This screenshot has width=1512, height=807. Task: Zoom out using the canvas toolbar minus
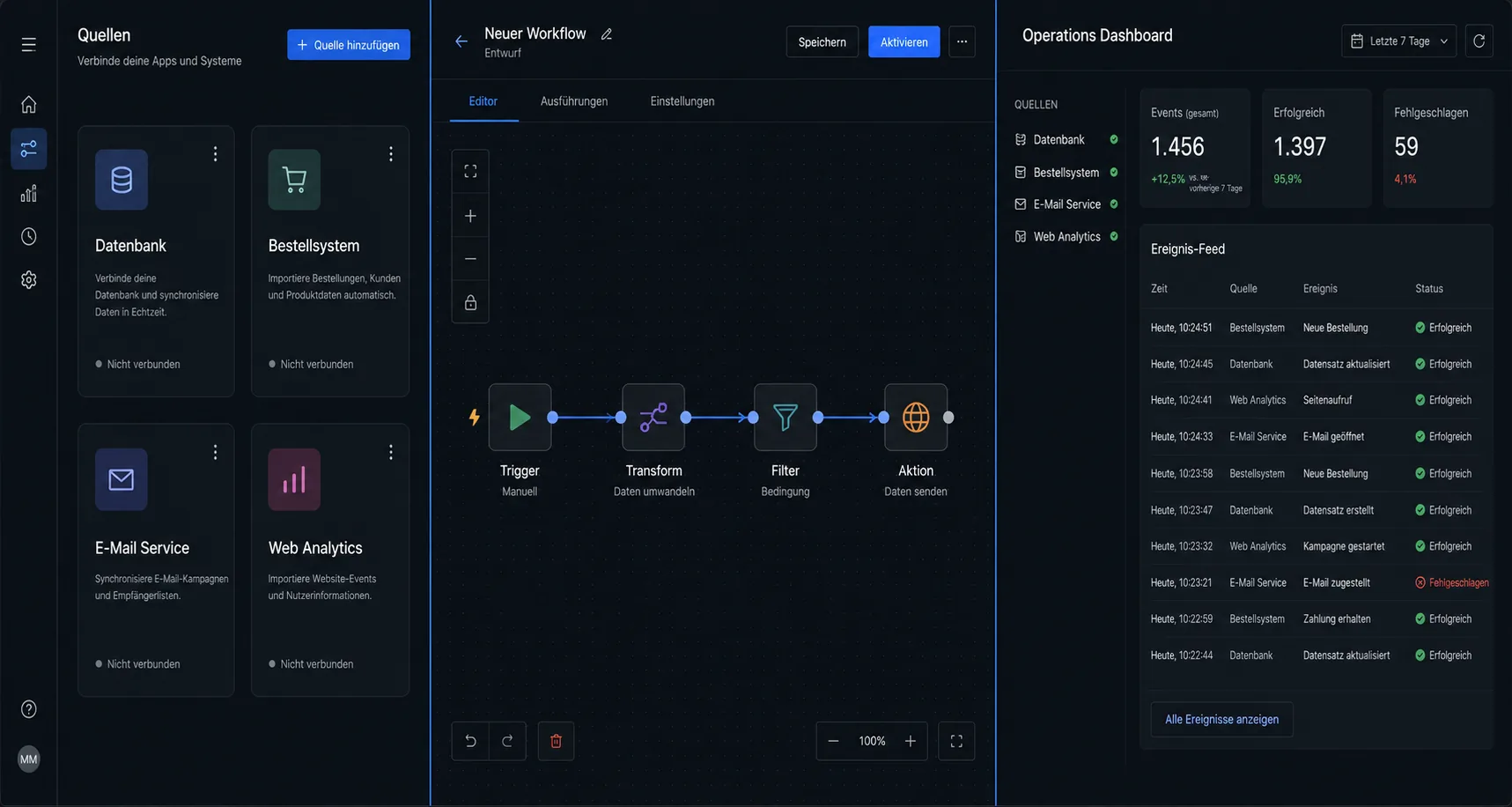470,259
